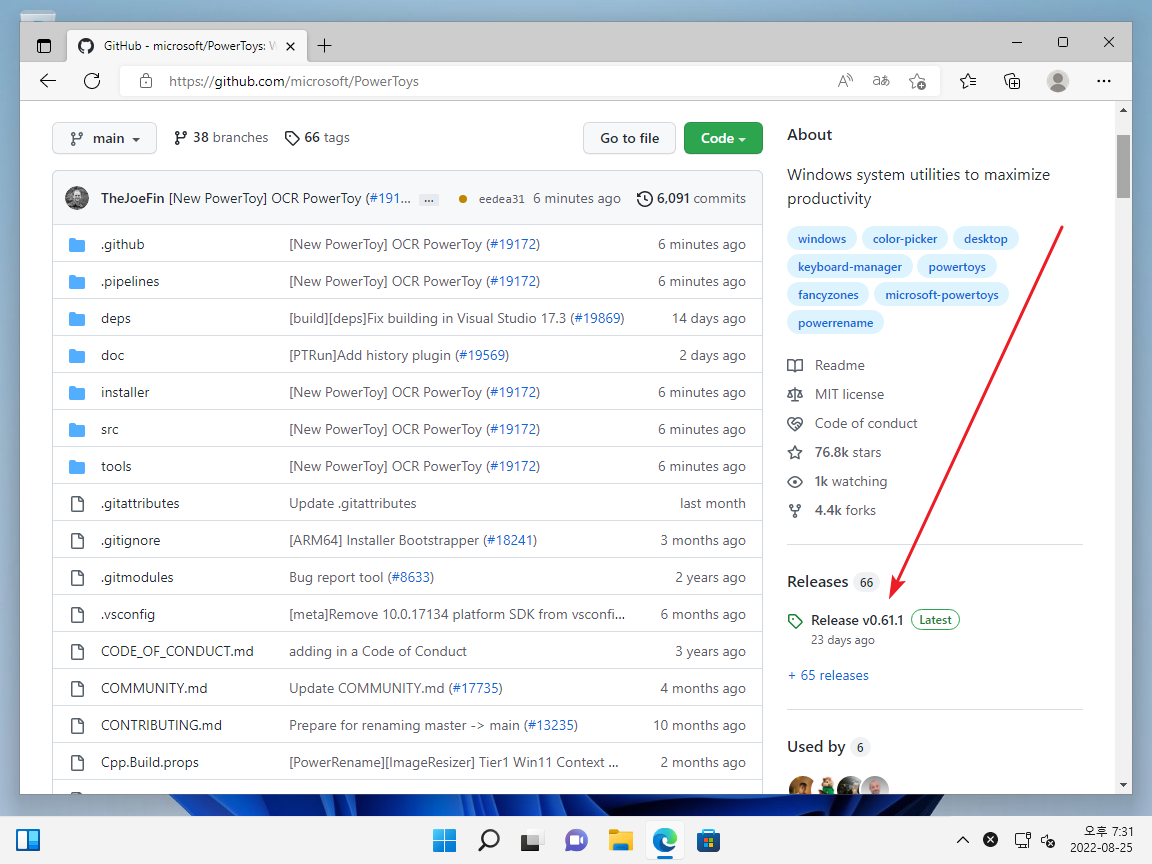Open the browser profile avatar

tap(1058, 81)
